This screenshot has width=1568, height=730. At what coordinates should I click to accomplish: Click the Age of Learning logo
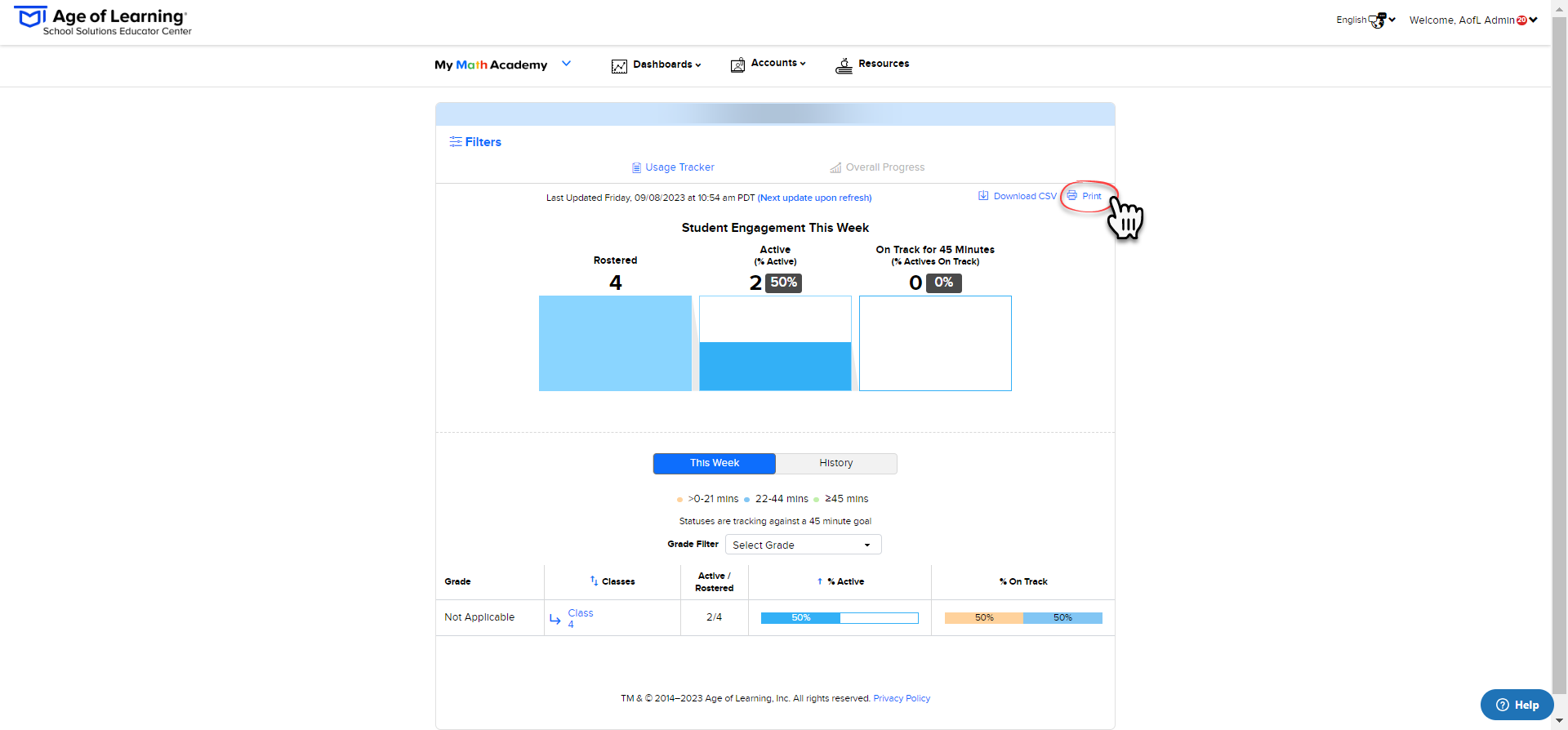(103, 21)
